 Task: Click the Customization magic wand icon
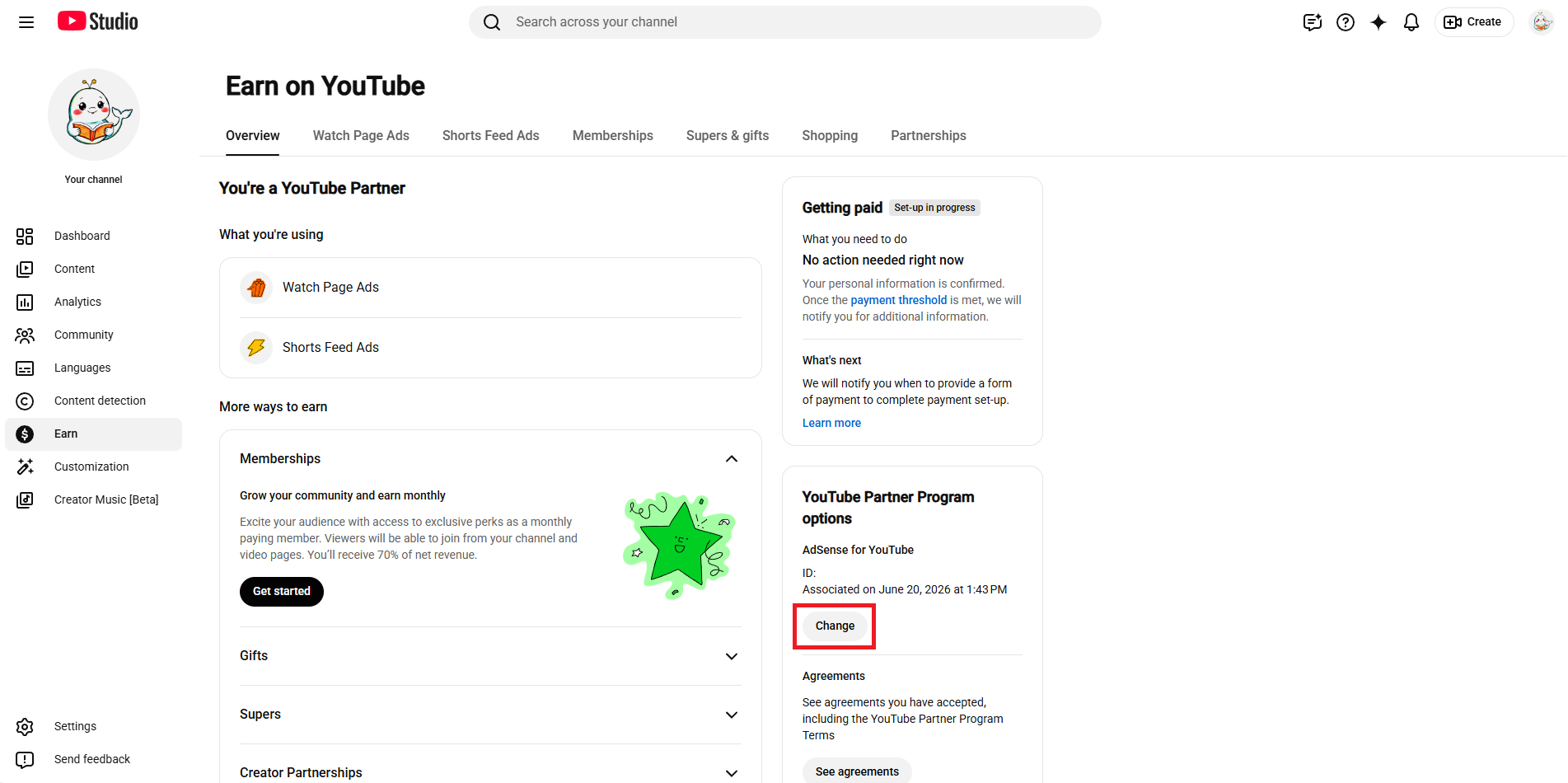(25, 467)
